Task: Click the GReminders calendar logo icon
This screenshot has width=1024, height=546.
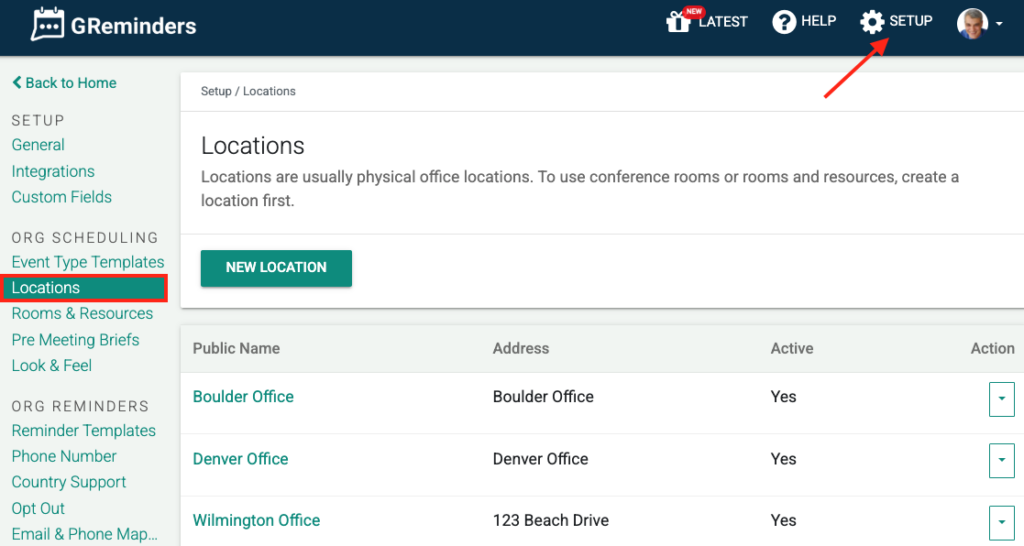Action: [47, 25]
